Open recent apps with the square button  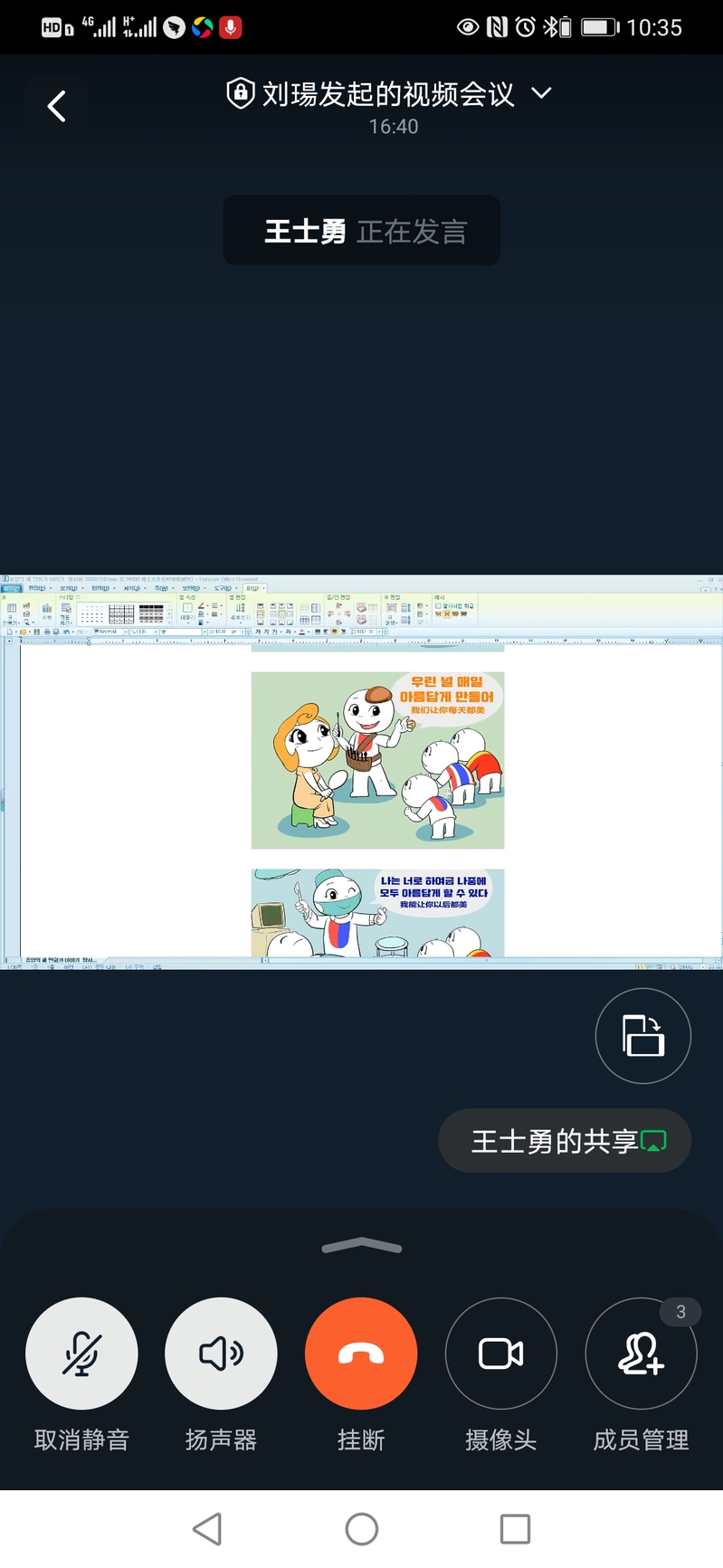pos(515,1529)
